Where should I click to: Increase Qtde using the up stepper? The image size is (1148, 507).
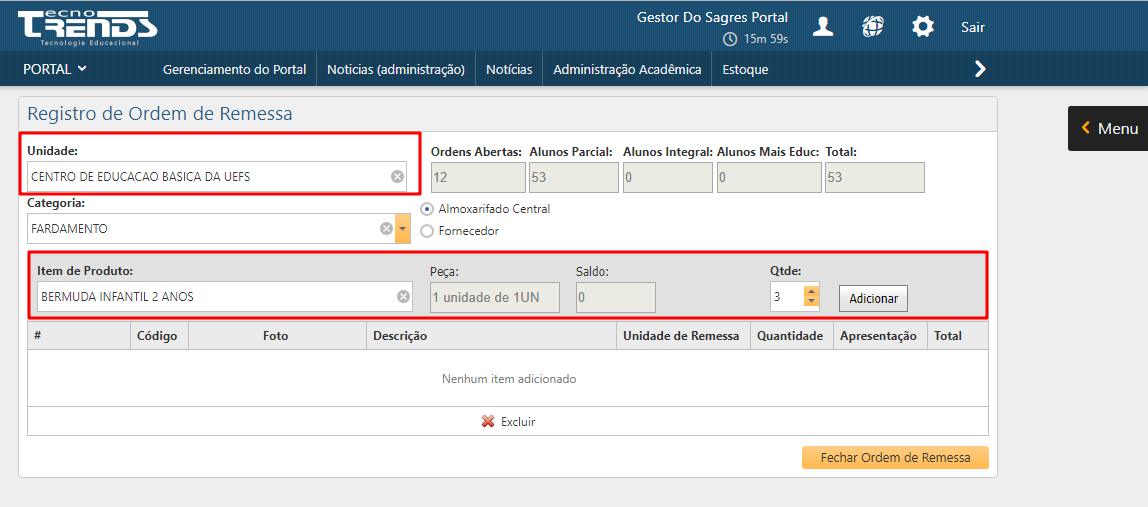point(811,291)
